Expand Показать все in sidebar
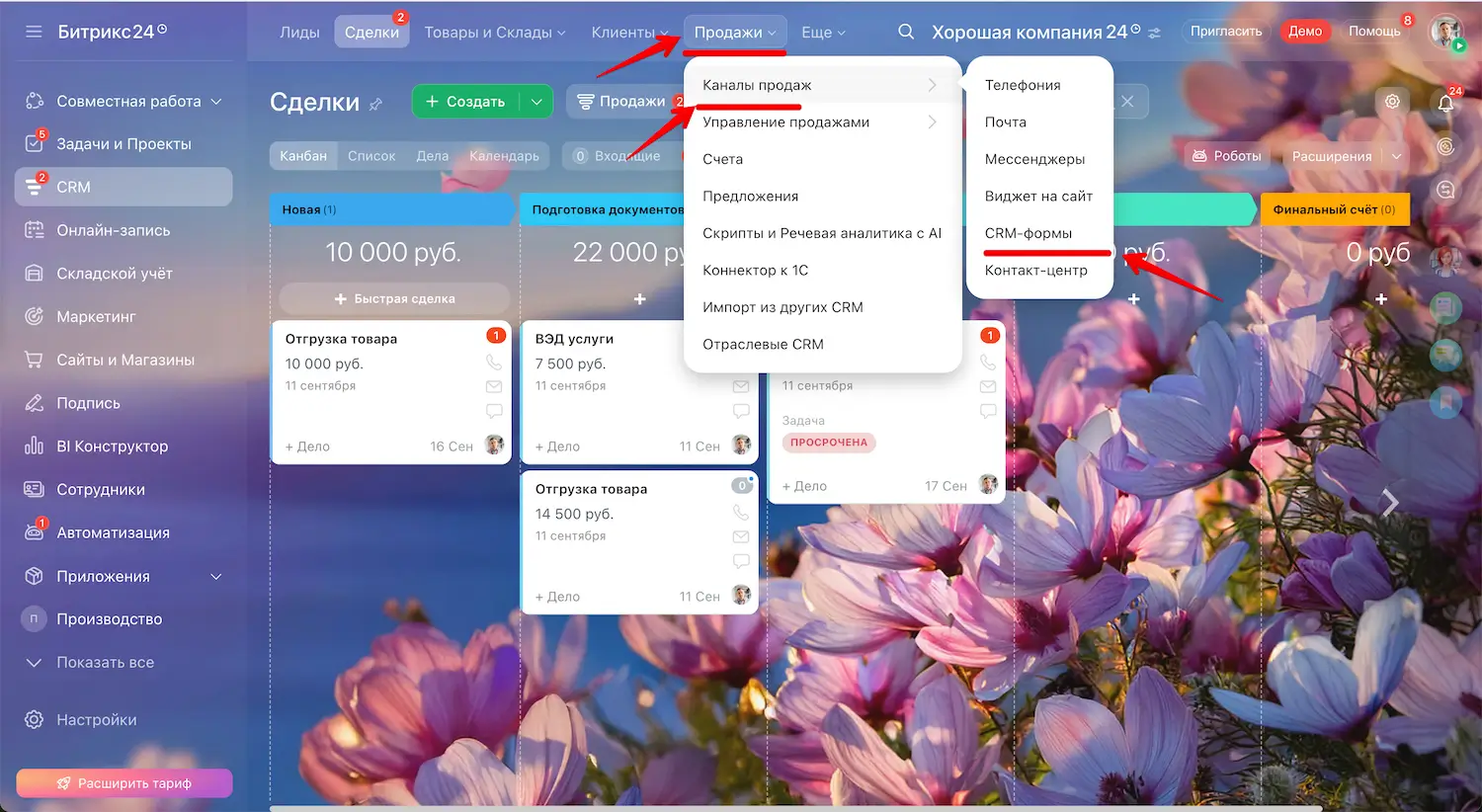Viewport: 1482px width, 812px height. coord(105,662)
